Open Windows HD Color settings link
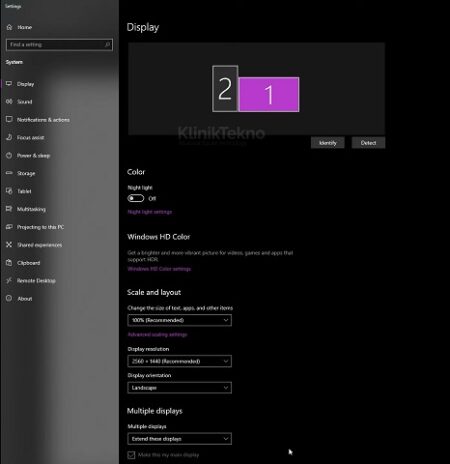Screen dimensions: 450x464 click(x=159, y=269)
